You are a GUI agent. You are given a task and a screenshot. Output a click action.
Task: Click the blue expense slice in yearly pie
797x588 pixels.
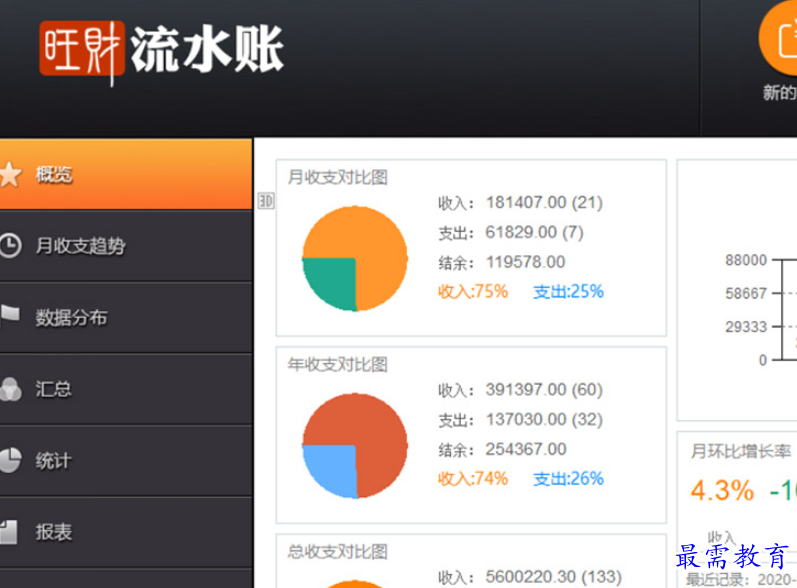click(333, 469)
